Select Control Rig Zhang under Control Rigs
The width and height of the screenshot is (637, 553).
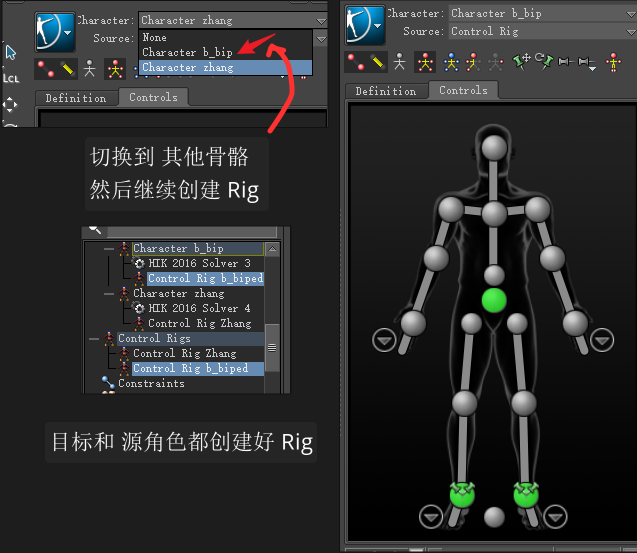[x=184, y=353]
